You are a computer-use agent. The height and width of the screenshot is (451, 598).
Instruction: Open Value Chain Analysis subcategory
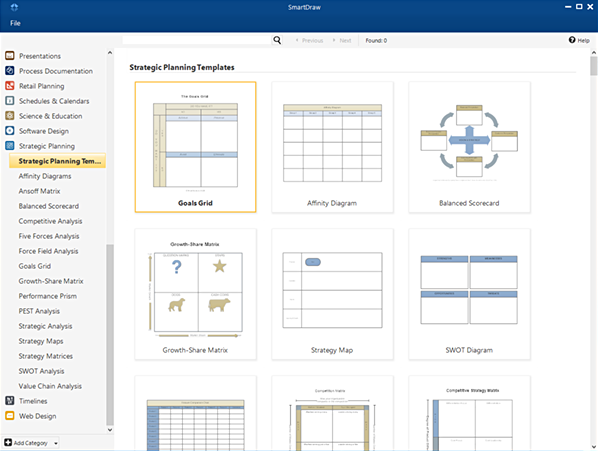[50, 386]
